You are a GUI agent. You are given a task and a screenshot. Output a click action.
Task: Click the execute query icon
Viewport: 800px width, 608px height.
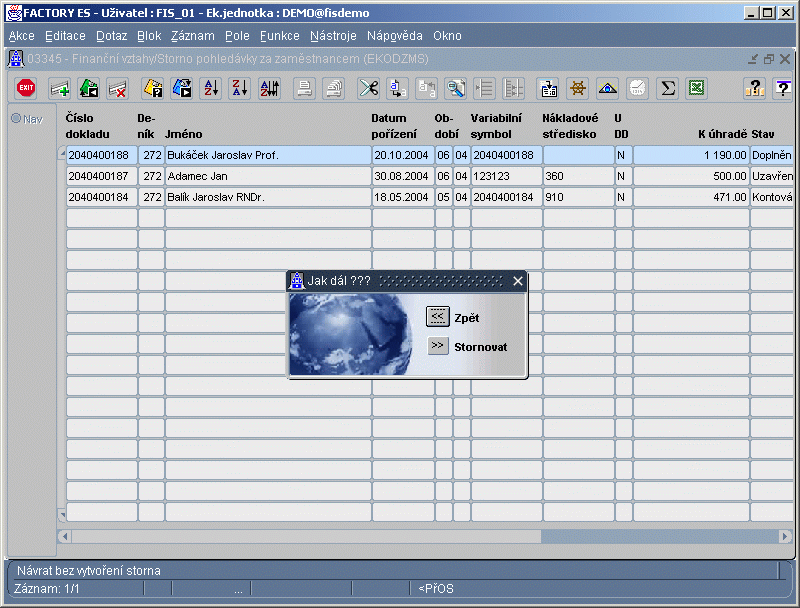[x=182, y=88]
